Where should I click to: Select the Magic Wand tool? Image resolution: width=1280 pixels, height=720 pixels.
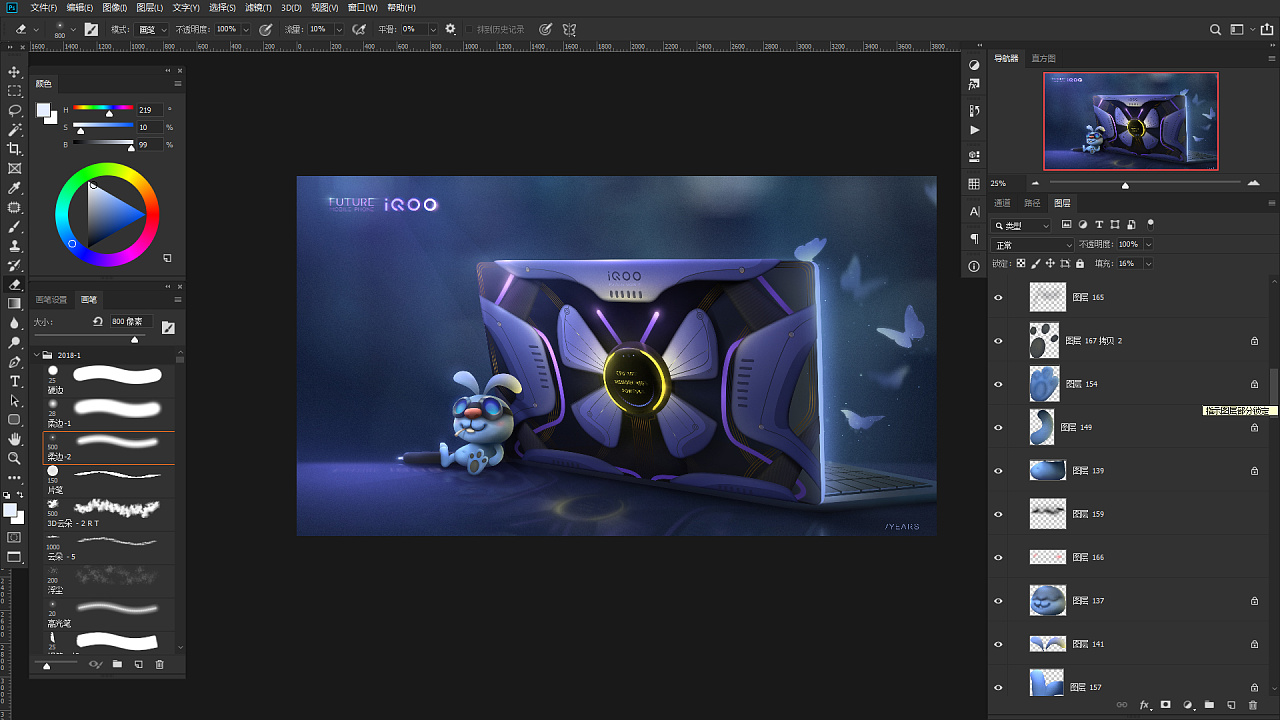tap(15, 130)
